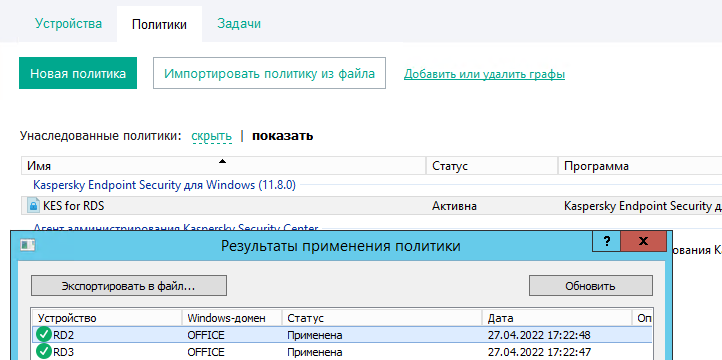The width and height of the screenshot is (722, 360).
Task: Select the Политики tab
Action: click(159, 24)
